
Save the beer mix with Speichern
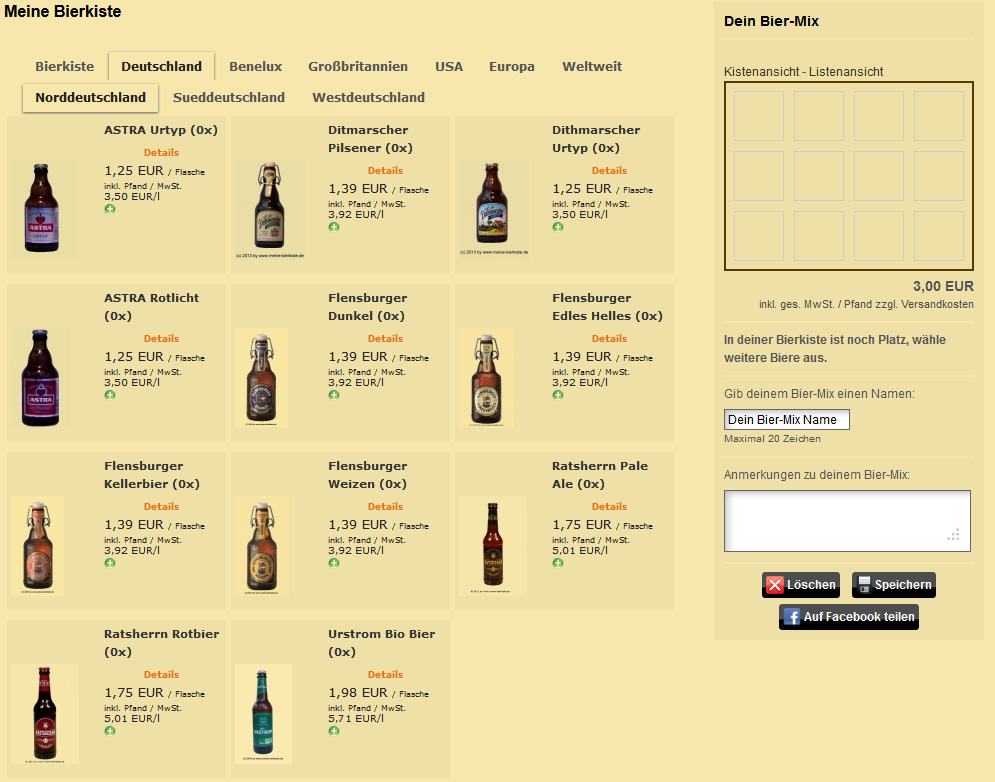pyautogui.click(x=893, y=585)
